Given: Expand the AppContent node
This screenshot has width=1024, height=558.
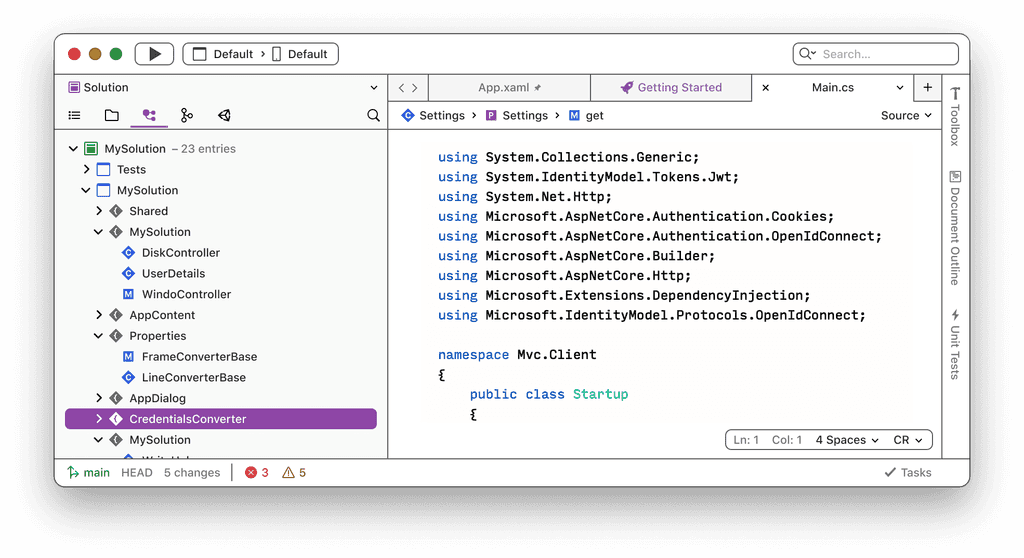Looking at the screenshot, I should tap(99, 315).
